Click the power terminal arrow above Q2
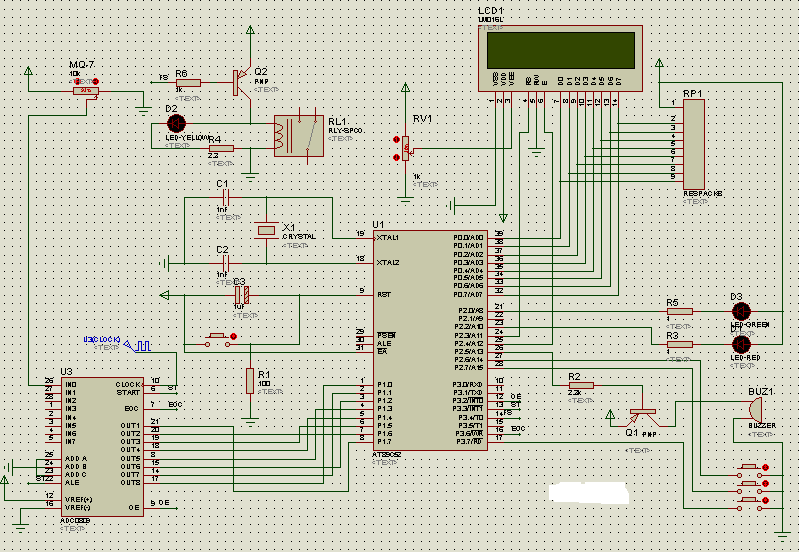The height and width of the screenshot is (554, 799). click(250, 30)
